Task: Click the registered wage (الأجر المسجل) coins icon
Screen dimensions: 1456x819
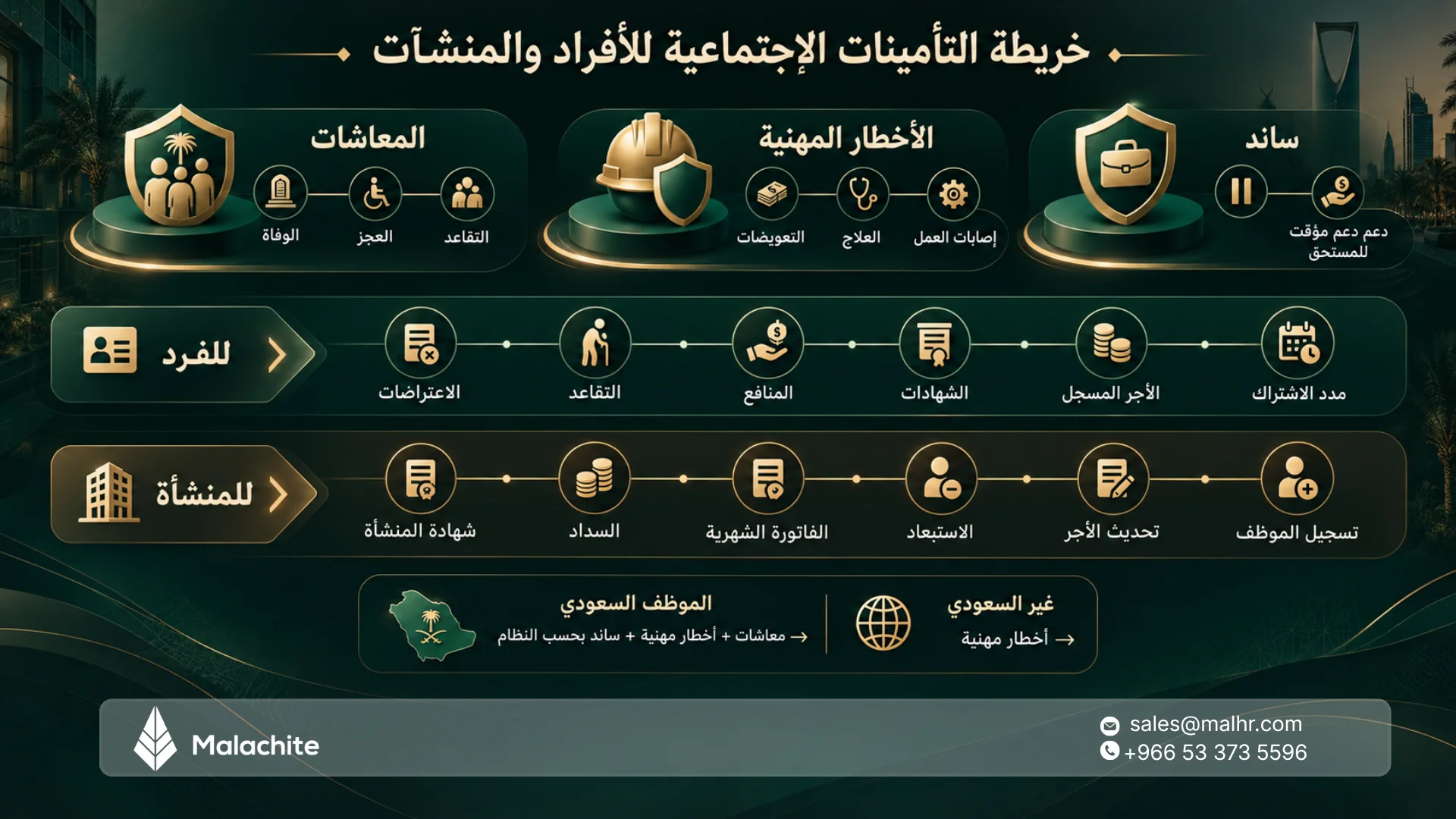Action: [x=1112, y=344]
